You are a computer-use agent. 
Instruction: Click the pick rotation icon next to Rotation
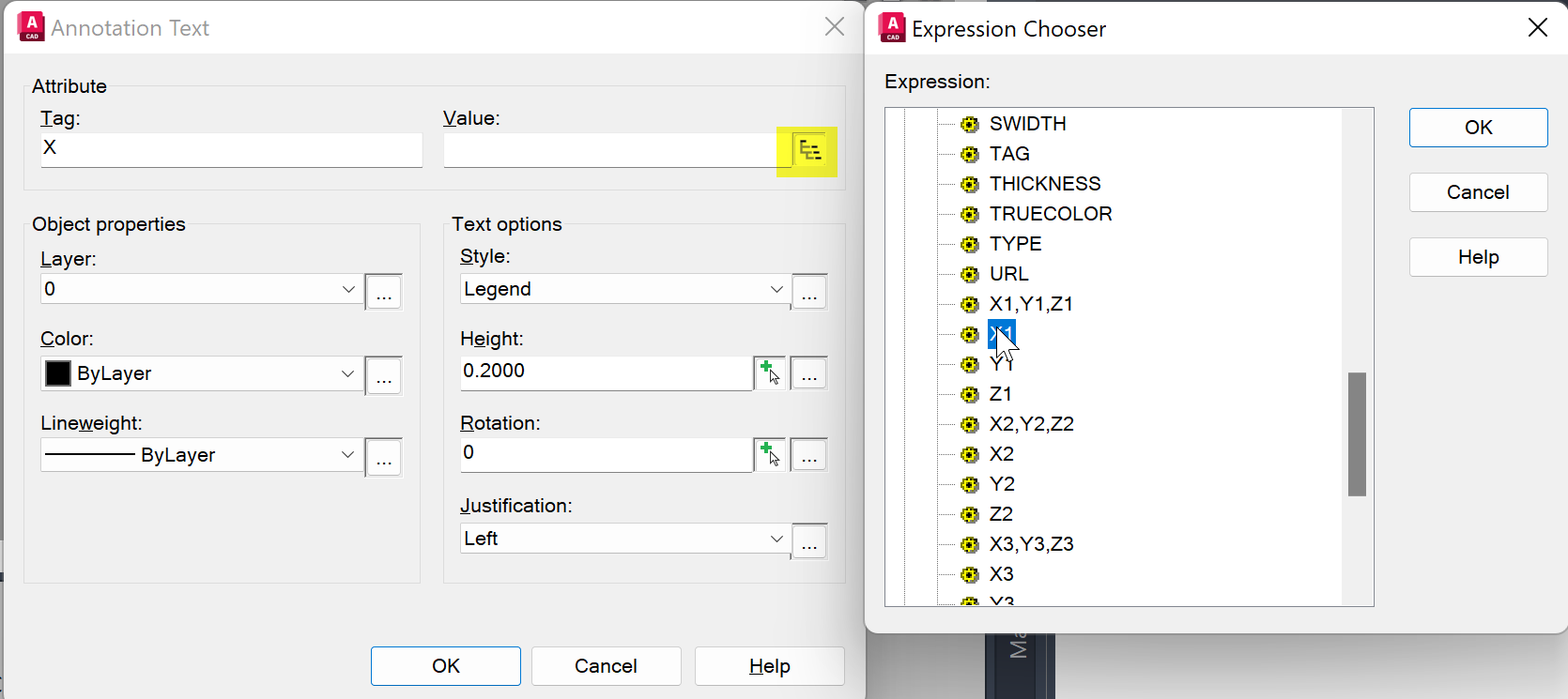click(770, 454)
